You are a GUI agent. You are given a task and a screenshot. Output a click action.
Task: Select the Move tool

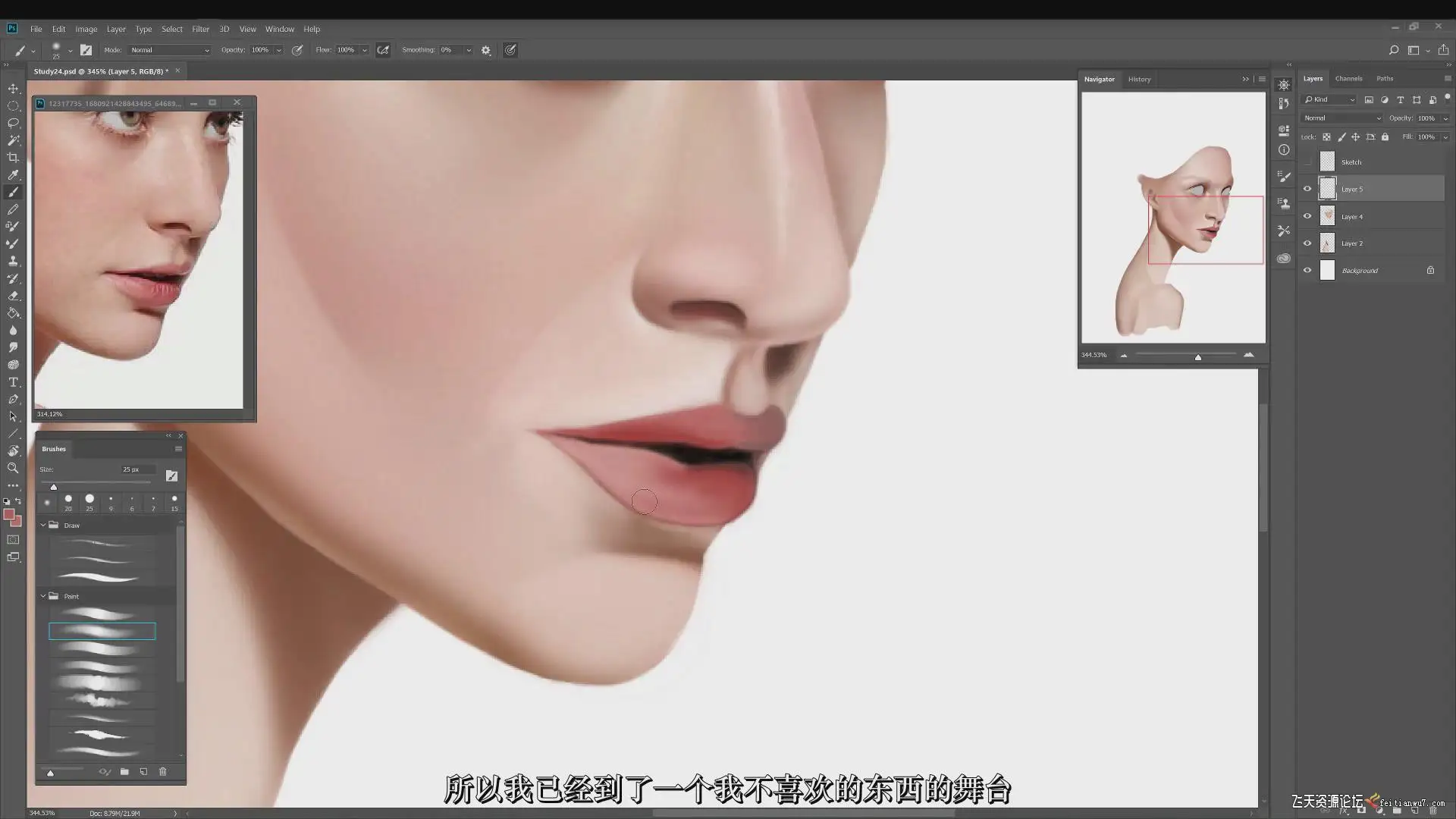coord(13,89)
